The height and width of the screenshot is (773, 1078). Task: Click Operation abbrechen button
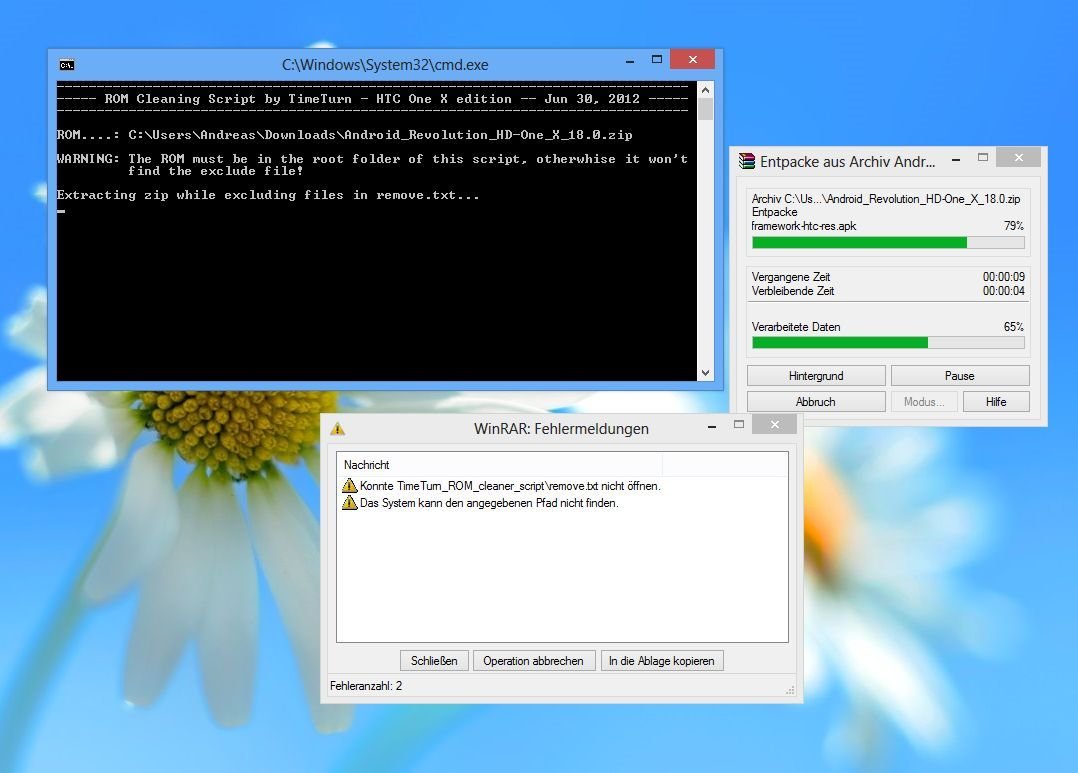534,661
